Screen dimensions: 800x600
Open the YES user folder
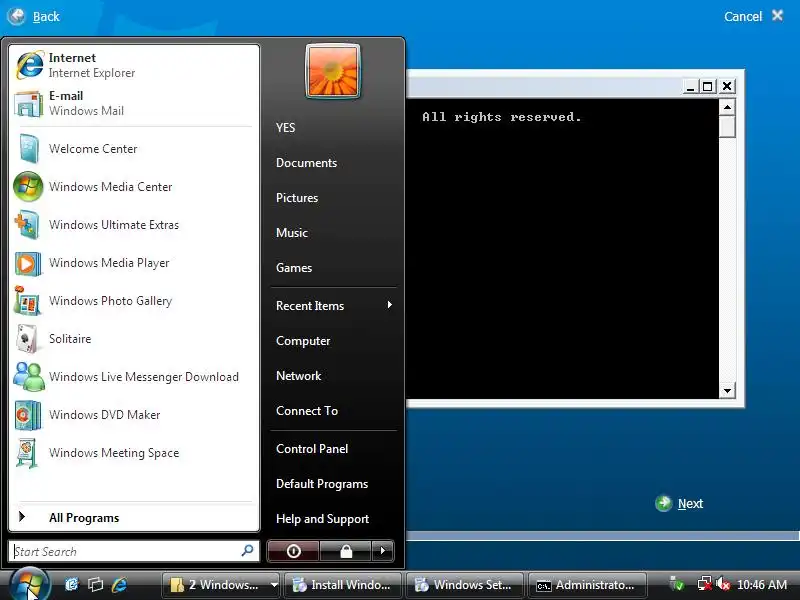point(285,128)
